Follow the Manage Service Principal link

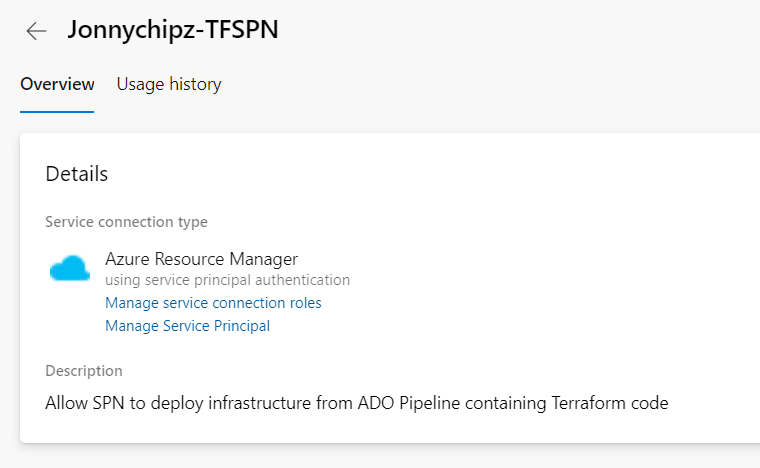187,326
